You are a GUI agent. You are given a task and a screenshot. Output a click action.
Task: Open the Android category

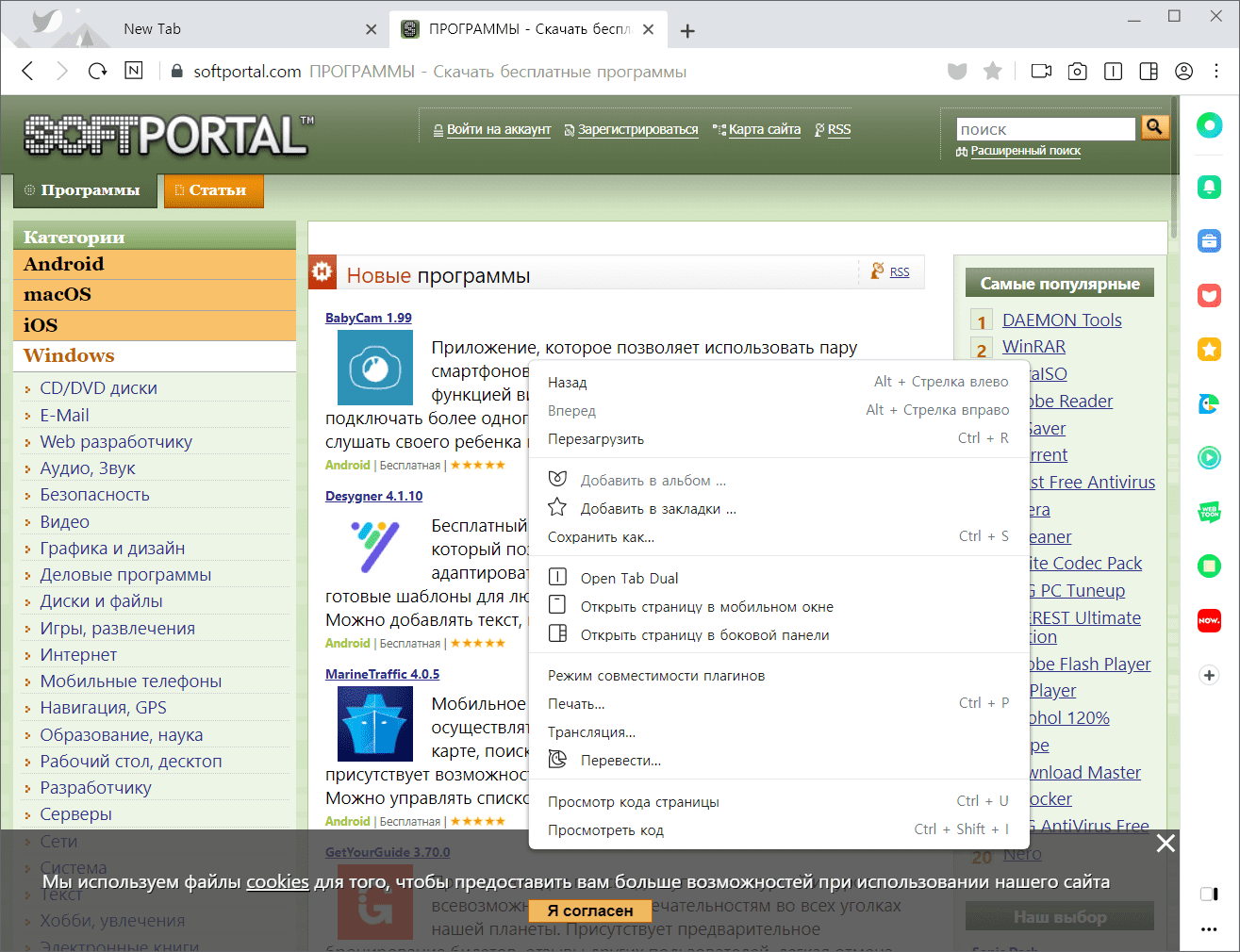(x=155, y=265)
